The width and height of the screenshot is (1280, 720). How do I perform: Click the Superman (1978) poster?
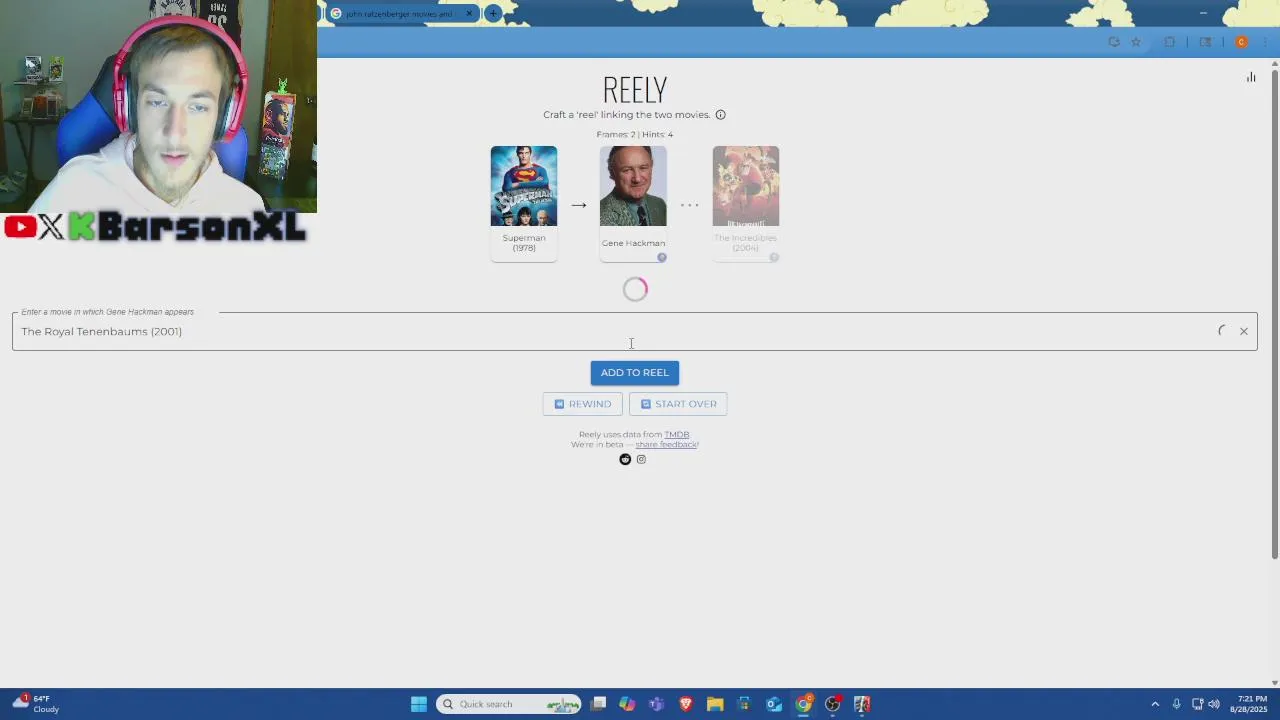(x=524, y=186)
